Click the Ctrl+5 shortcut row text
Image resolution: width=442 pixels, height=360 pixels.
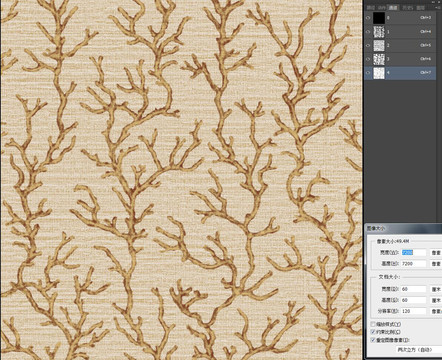426,45
